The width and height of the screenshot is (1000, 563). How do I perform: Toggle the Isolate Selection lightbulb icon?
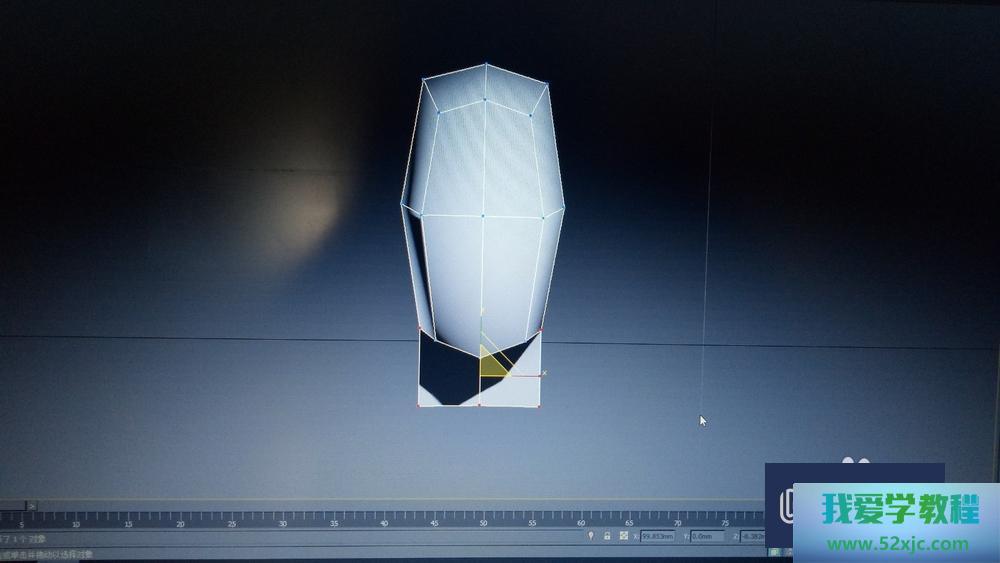pyautogui.click(x=591, y=536)
